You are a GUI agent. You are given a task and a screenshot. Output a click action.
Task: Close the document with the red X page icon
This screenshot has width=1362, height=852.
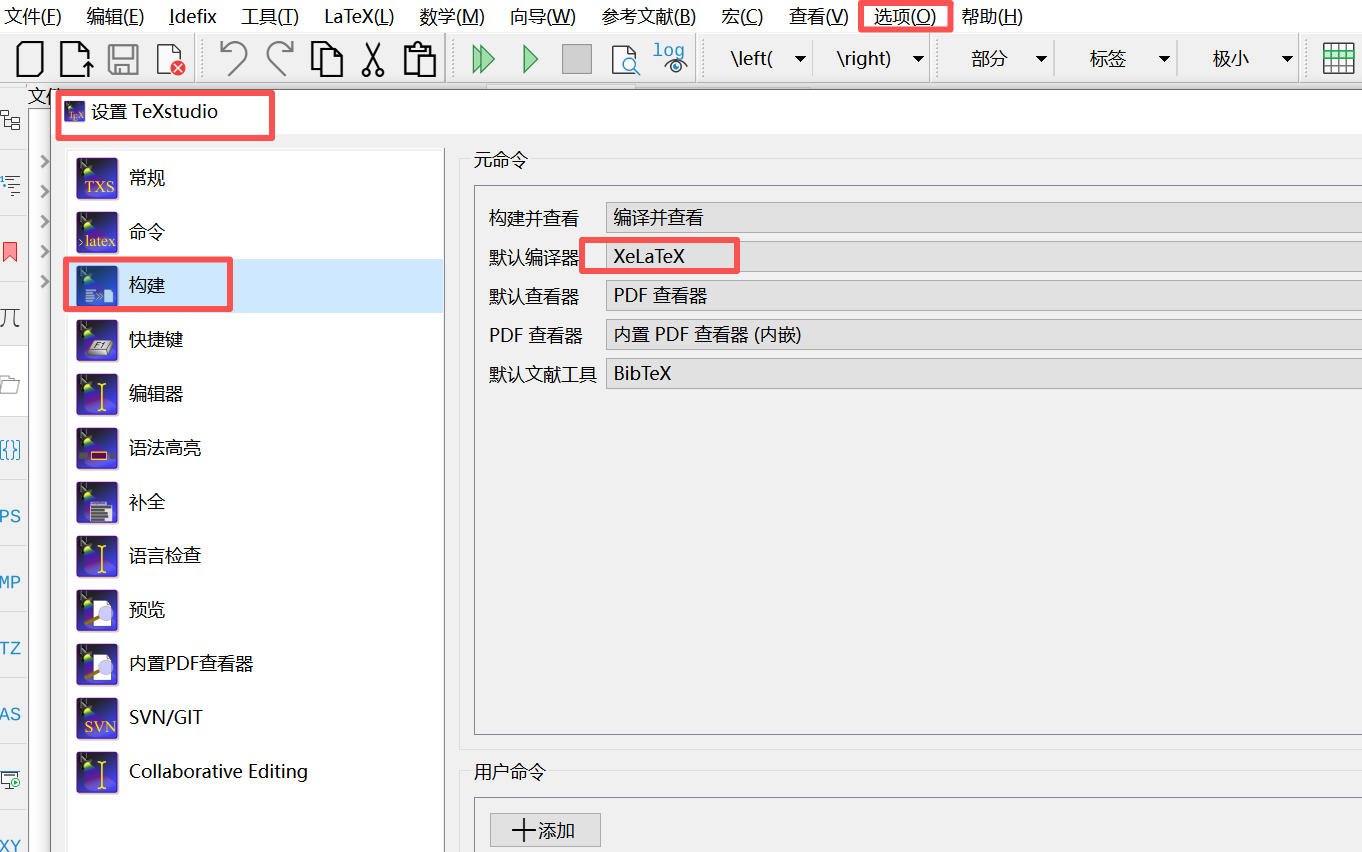[x=171, y=59]
